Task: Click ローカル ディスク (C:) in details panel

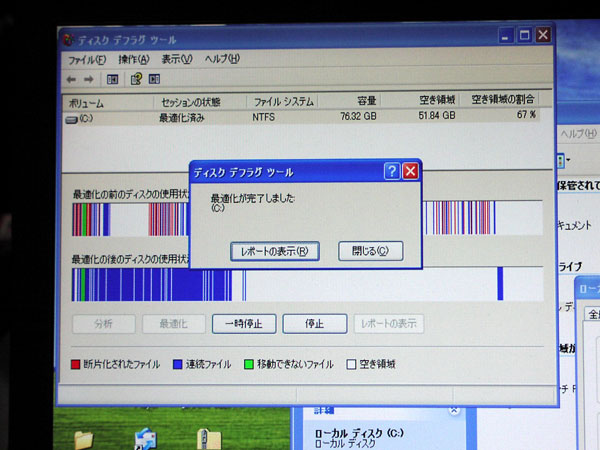Action: 359,433
